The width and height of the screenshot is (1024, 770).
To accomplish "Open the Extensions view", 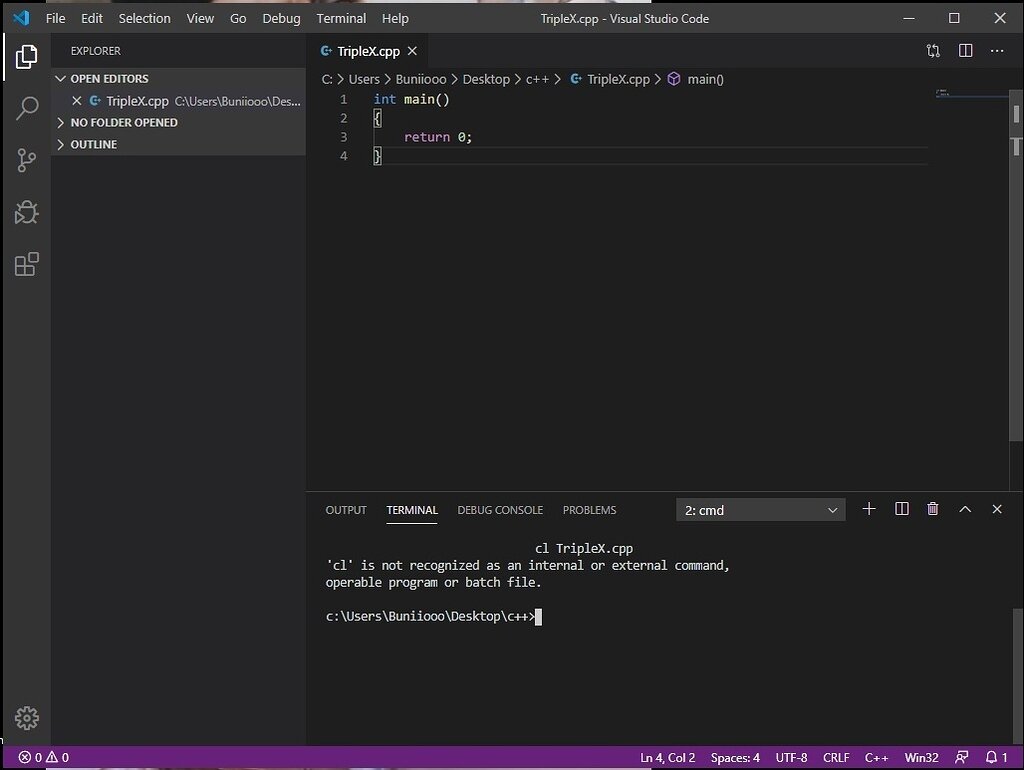I will click(x=27, y=264).
